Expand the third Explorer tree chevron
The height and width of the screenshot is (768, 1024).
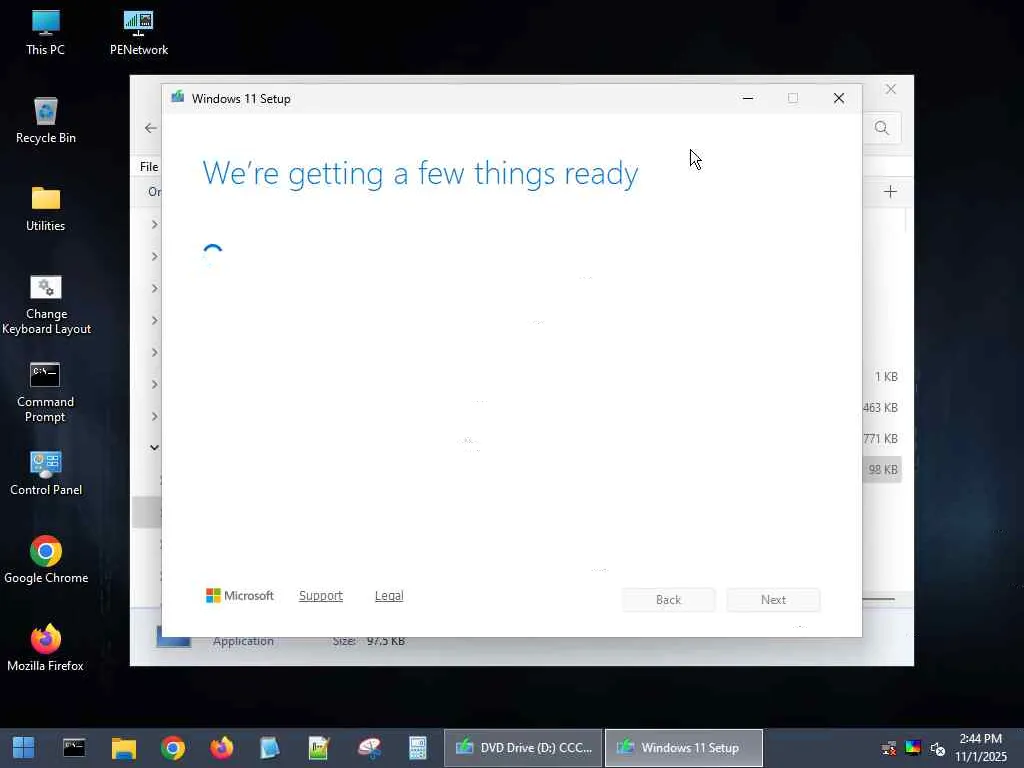(x=154, y=288)
